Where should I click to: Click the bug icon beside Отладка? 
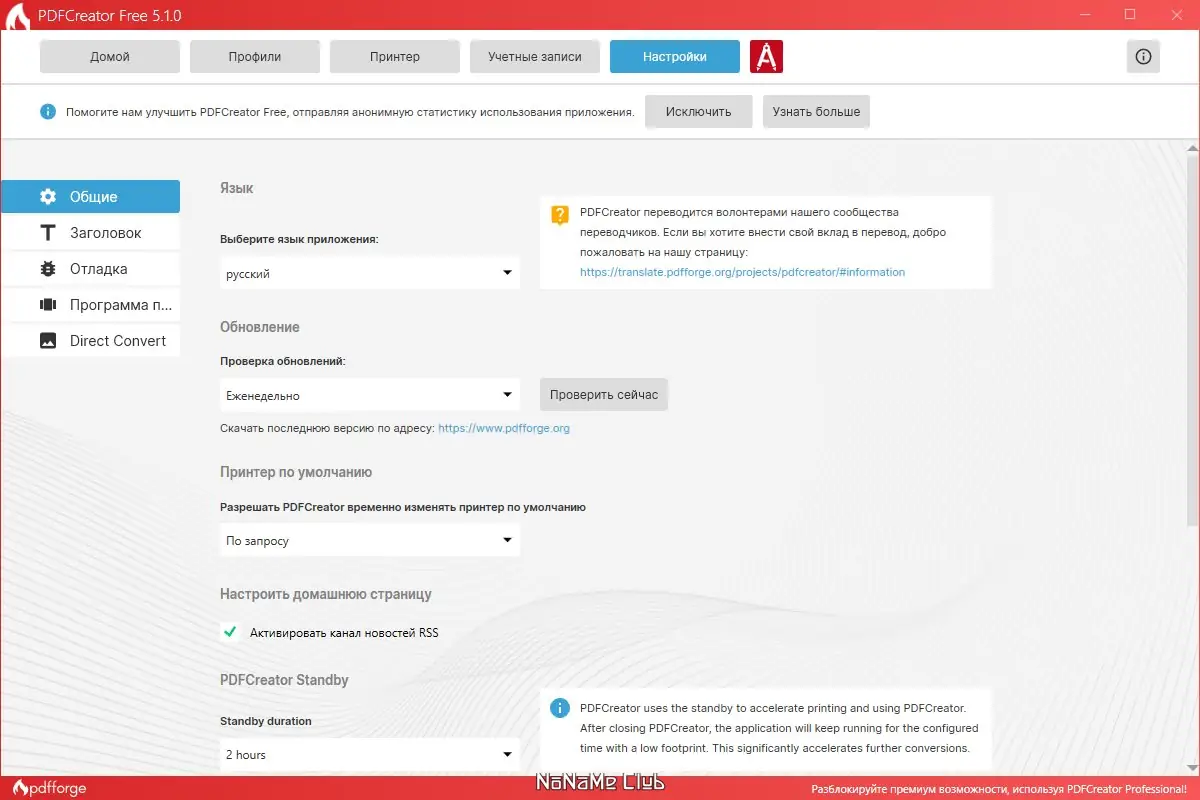[x=47, y=269]
